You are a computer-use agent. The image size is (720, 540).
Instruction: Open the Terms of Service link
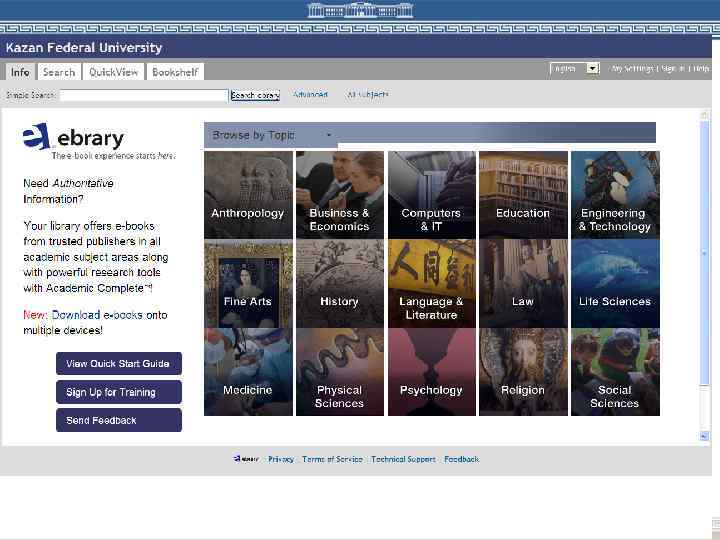click(332, 459)
